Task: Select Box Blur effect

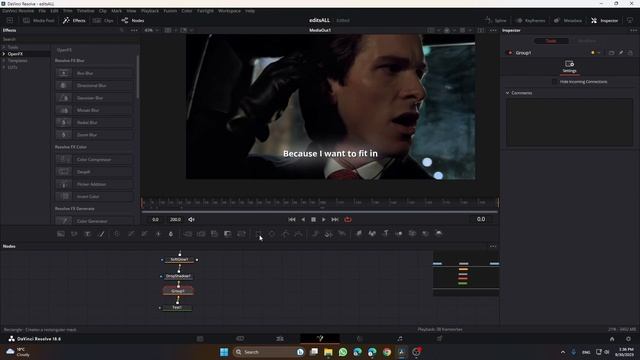Action: tap(94, 73)
